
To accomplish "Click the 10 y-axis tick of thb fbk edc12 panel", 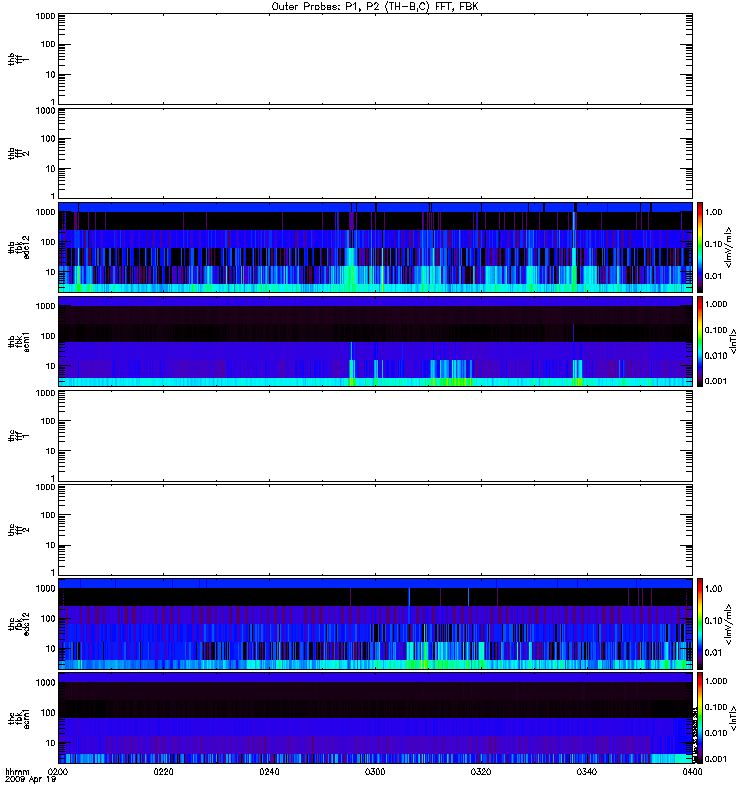I will click(x=51, y=272).
